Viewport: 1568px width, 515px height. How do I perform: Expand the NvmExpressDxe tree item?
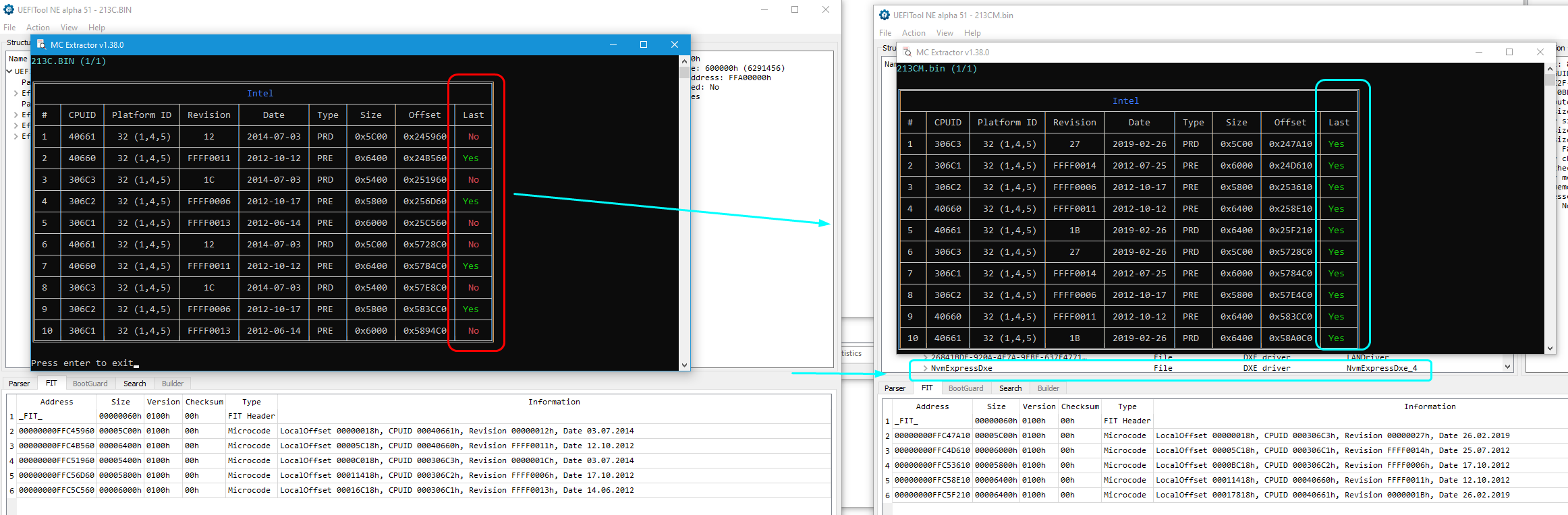coord(925,368)
